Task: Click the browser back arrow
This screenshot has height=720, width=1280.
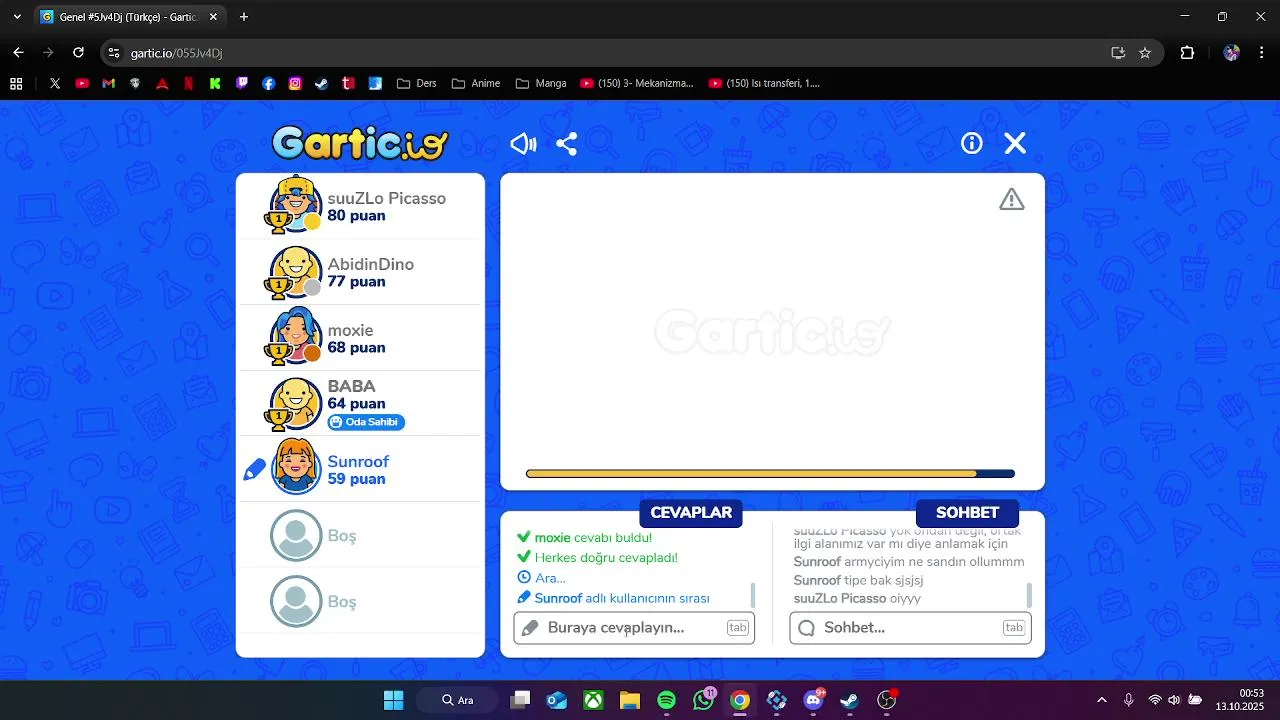Action: coord(18,53)
